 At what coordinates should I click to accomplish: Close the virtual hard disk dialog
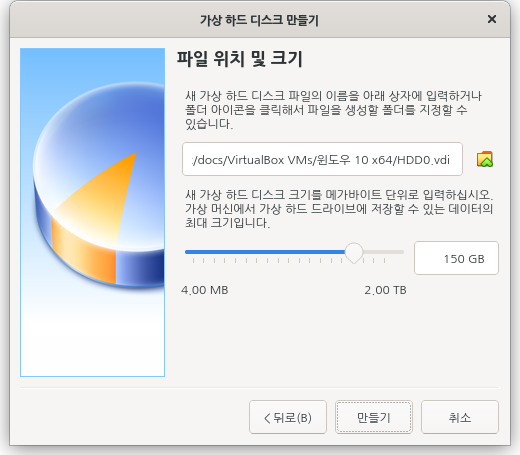tap(492, 19)
